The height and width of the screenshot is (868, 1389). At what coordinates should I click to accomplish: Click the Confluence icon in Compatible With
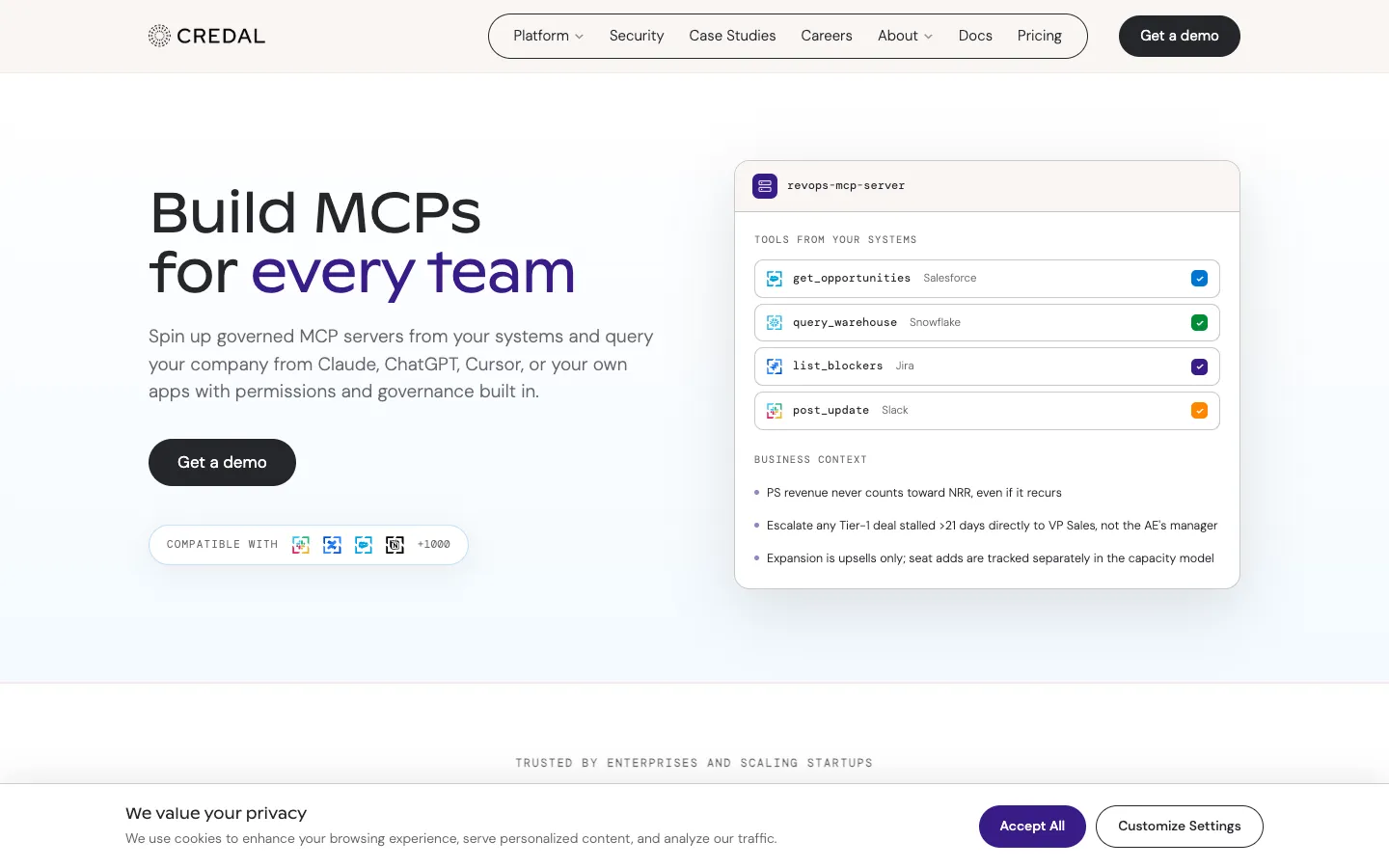tap(332, 545)
